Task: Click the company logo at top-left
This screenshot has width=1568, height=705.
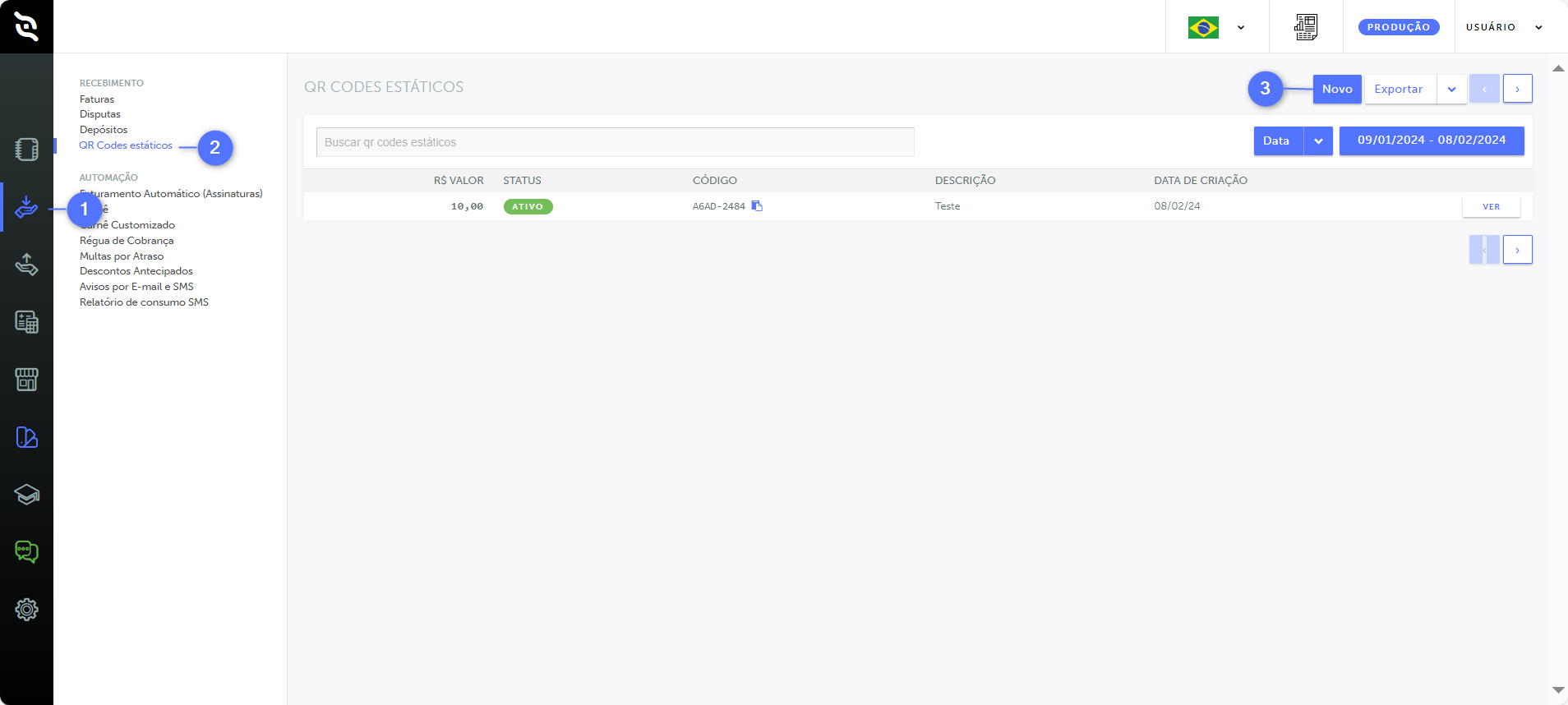Action: tap(26, 26)
